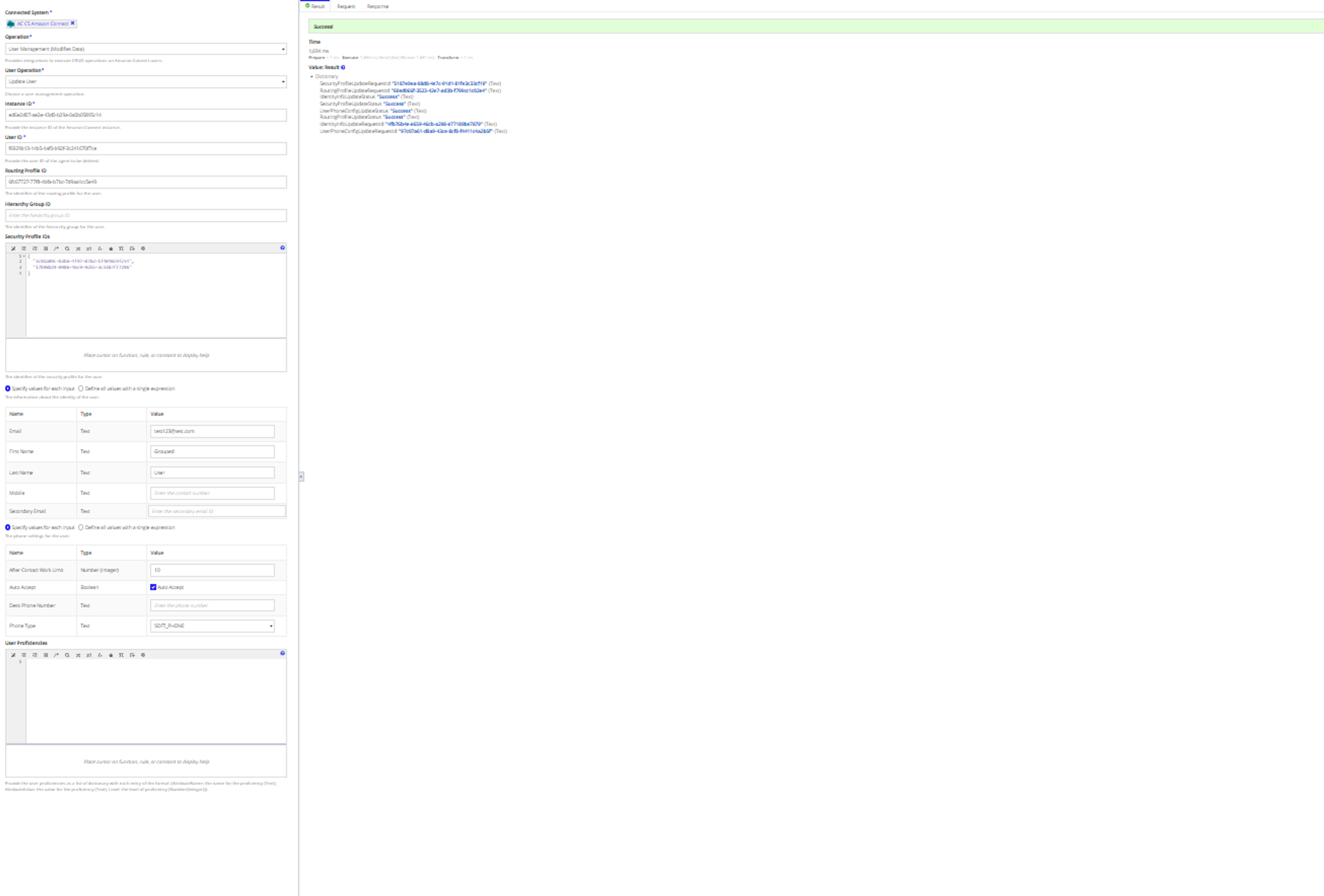Click the green Success banner
The height and width of the screenshot is (896, 1324).
[816, 26]
